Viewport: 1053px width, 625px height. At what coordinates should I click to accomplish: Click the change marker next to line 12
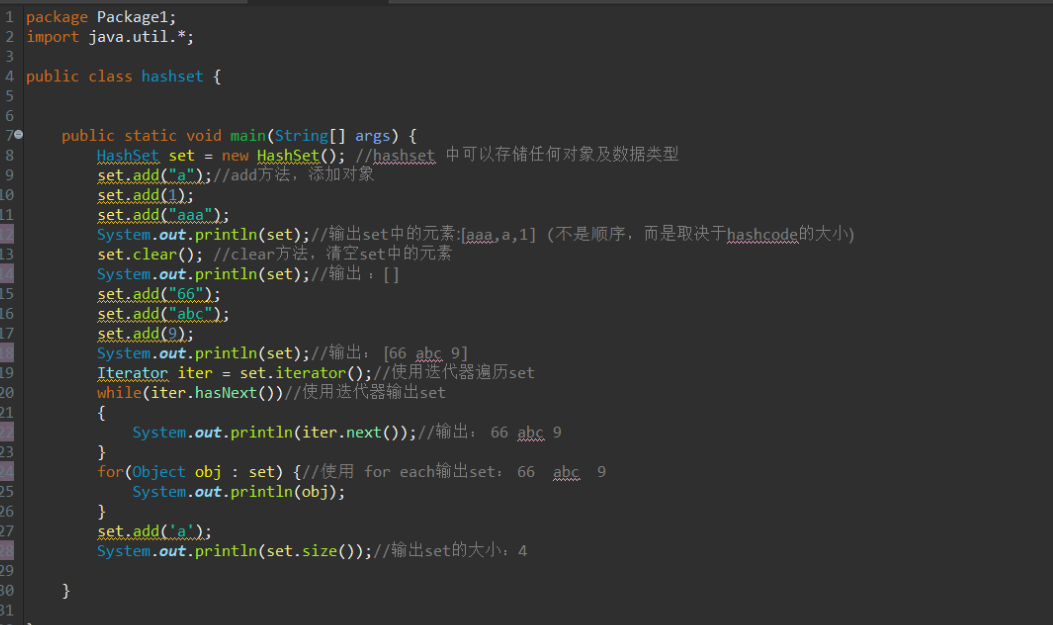(7, 234)
